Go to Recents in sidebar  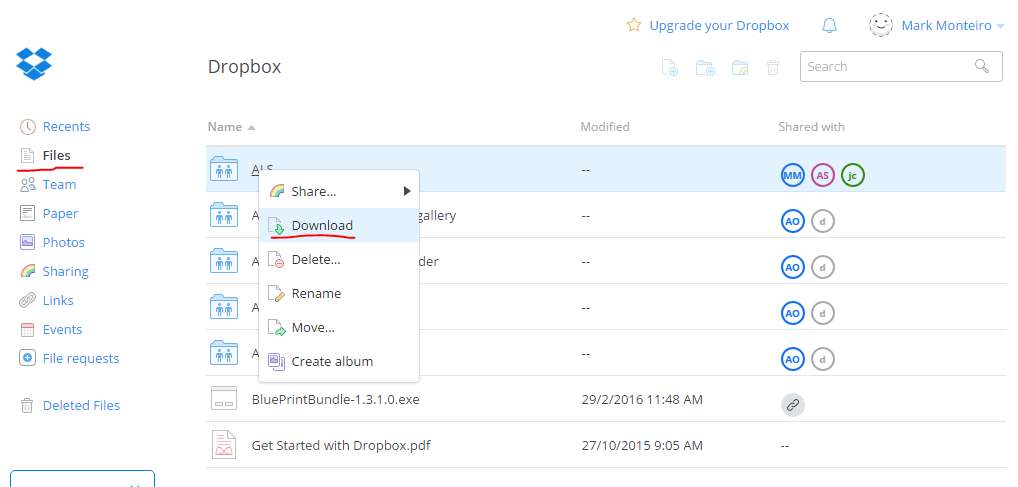pyautogui.click(x=66, y=127)
